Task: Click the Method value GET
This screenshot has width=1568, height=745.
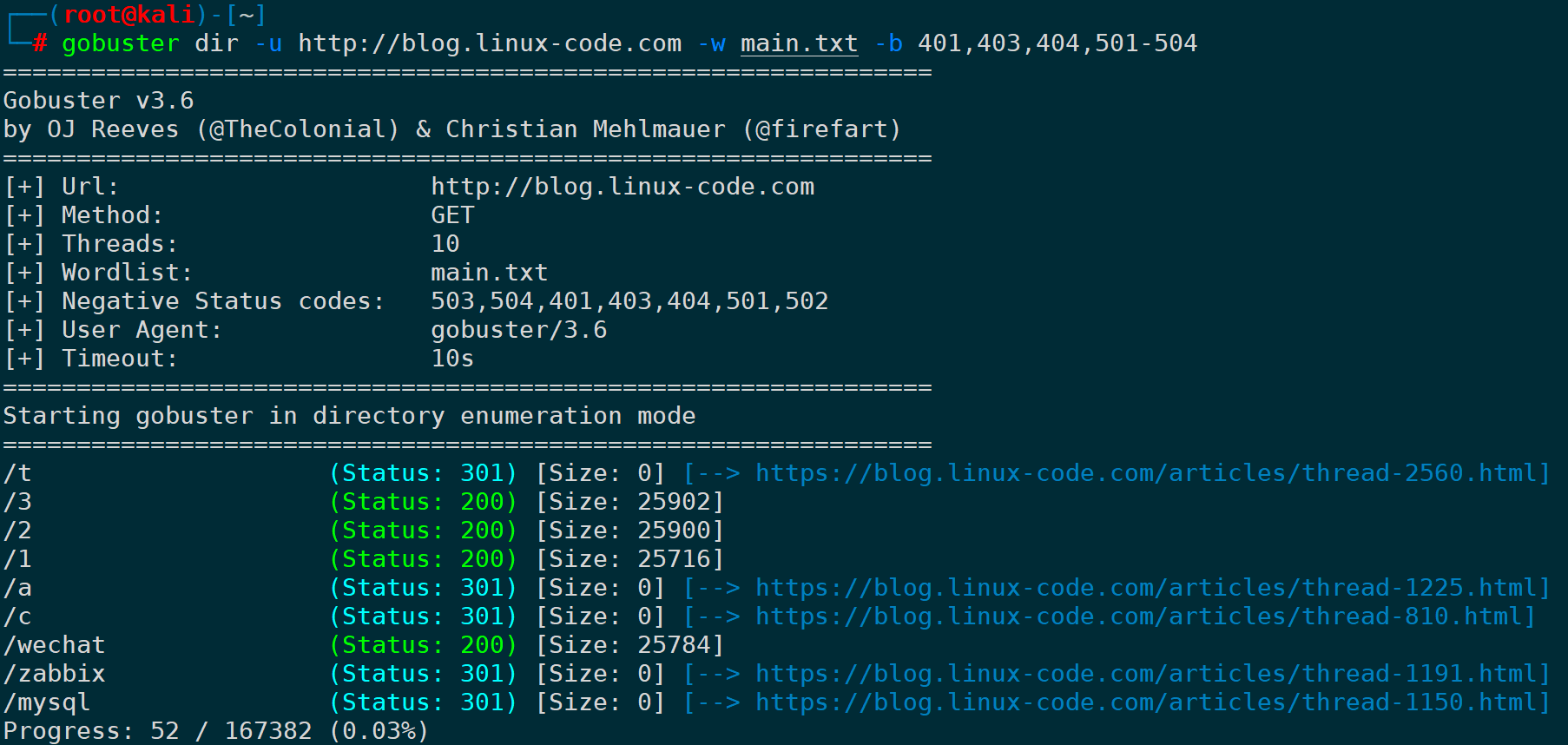Action: [452, 215]
